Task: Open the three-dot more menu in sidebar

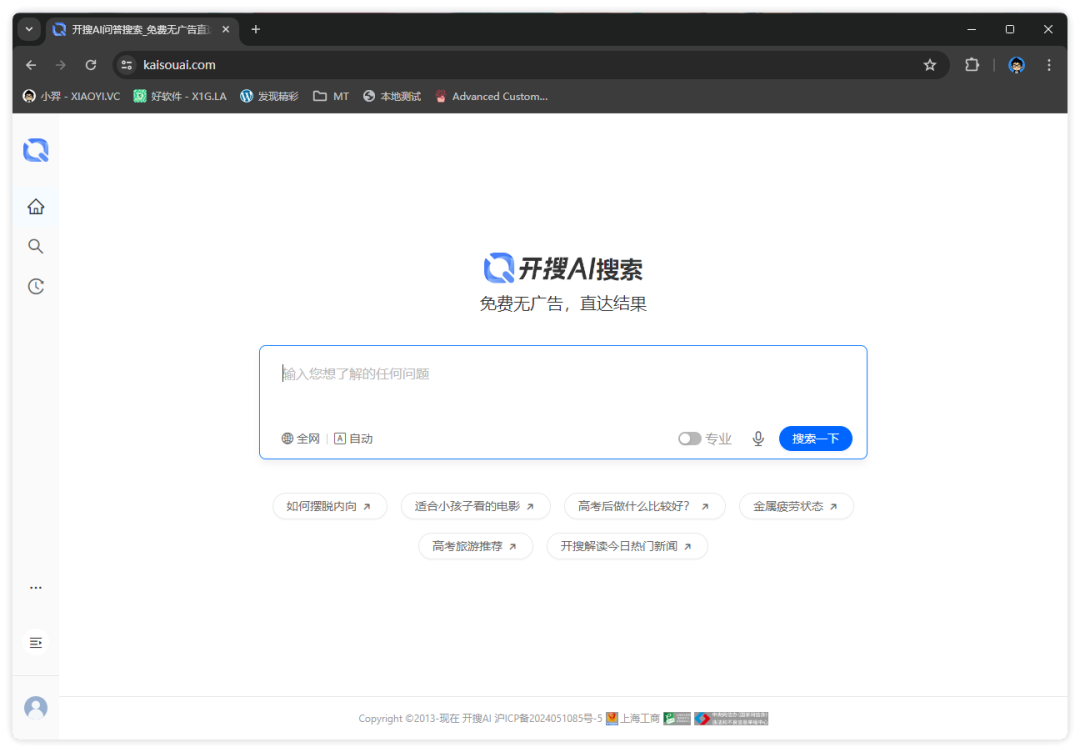Action: tap(36, 587)
